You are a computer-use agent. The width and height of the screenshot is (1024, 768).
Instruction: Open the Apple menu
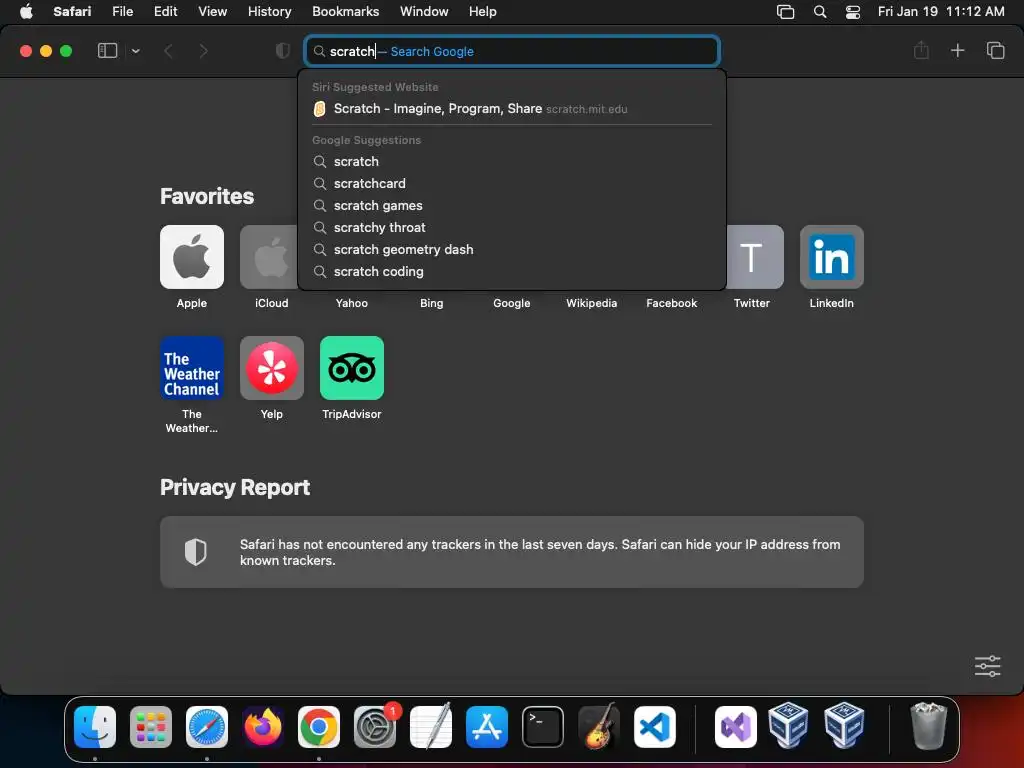click(x=26, y=11)
